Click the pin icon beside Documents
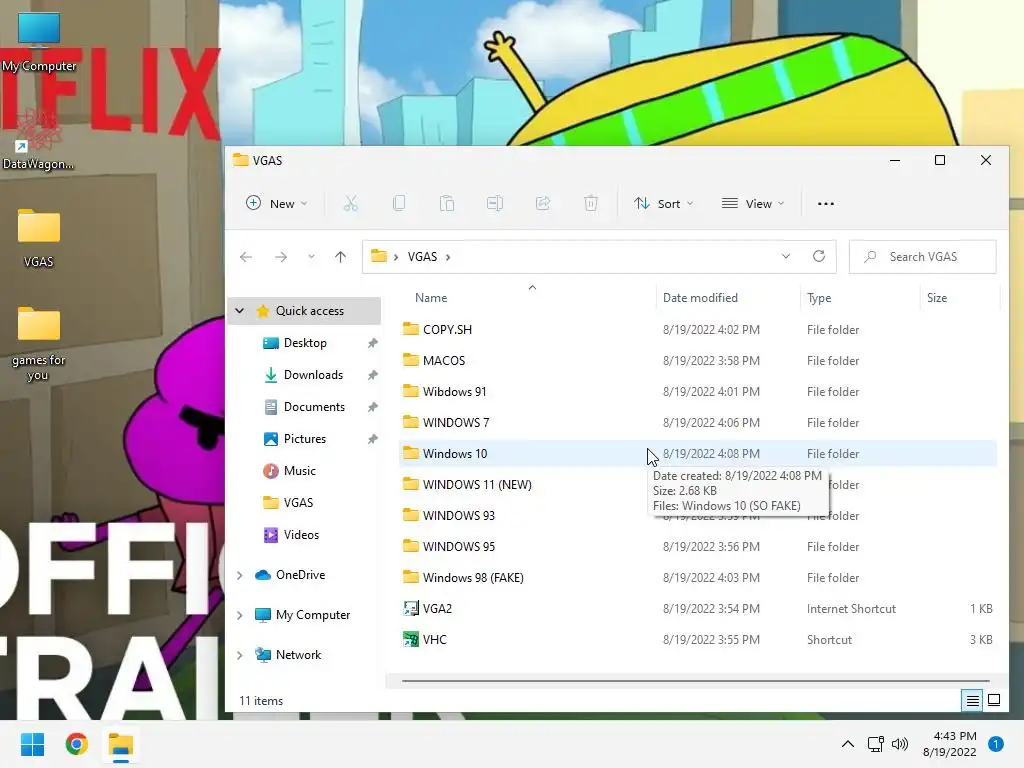This screenshot has height=768, width=1024. (372, 407)
